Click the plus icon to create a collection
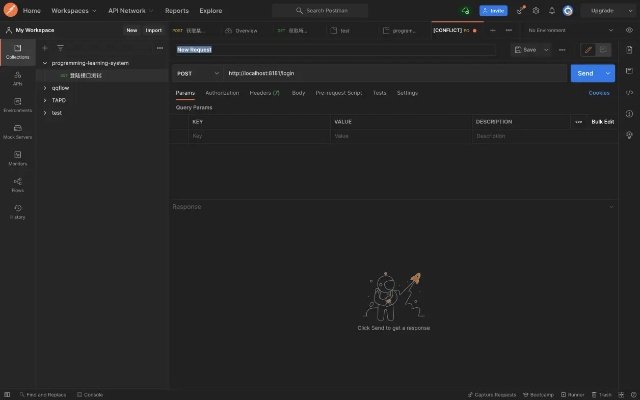The image size is (640, 400). point(44,47)
